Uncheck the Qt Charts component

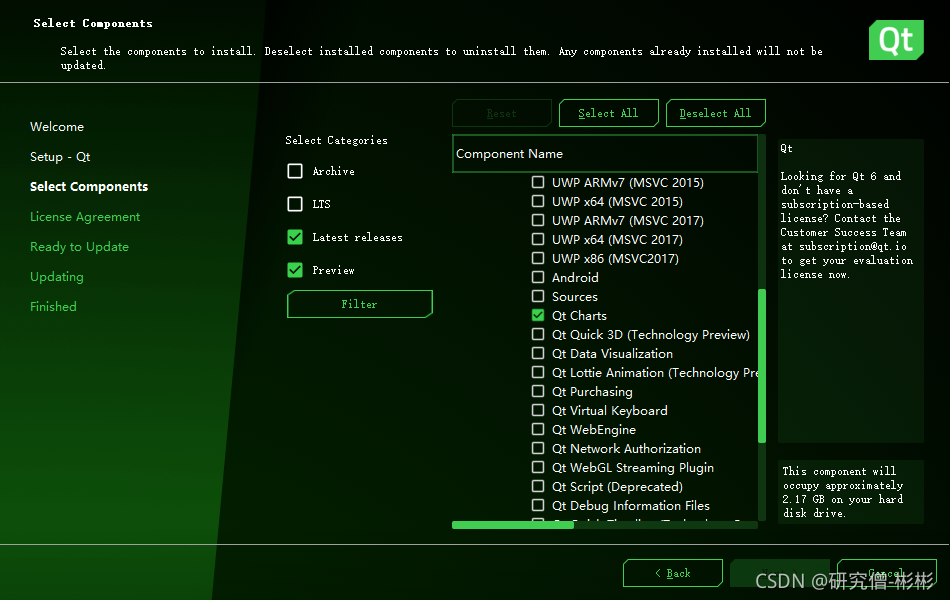pyautogui.click(x=538, y=315)
